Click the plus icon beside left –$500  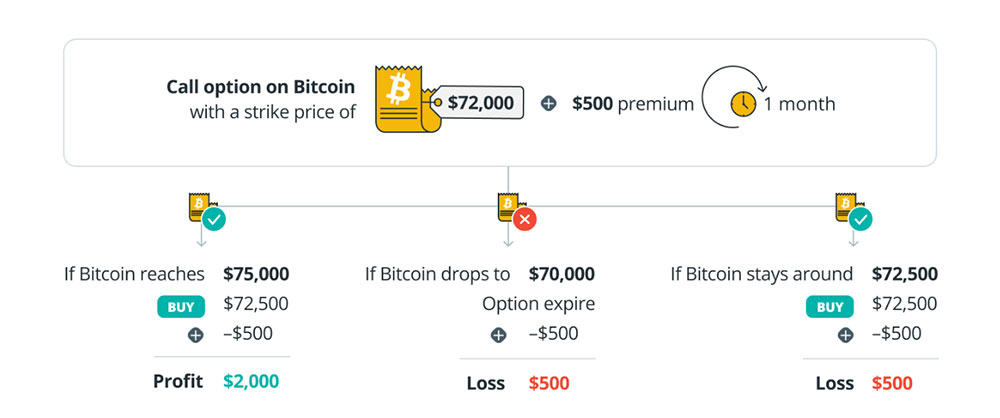[x=196, y=335]
